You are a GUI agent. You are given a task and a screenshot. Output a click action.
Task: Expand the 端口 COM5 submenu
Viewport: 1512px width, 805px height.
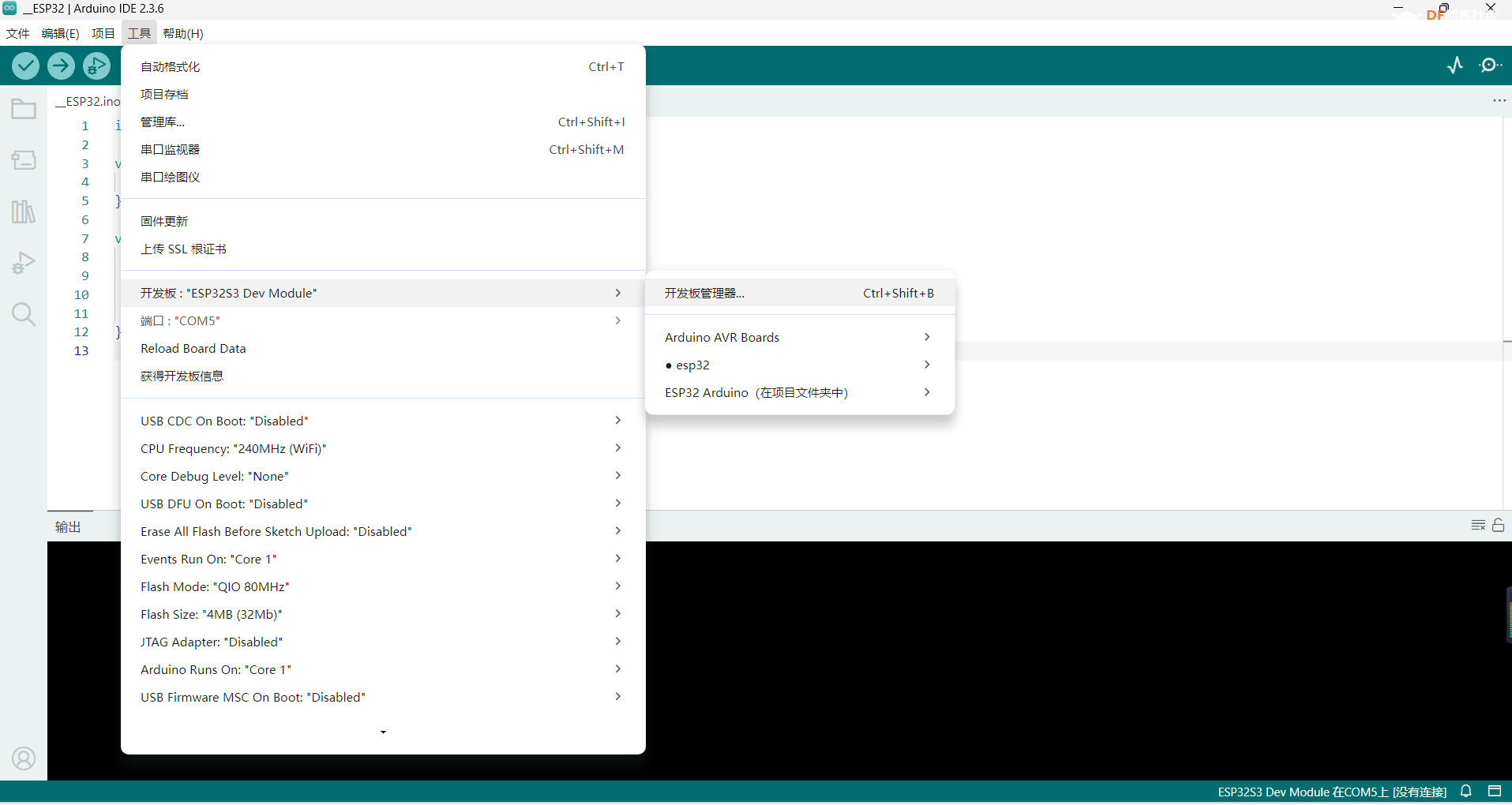coord(383,321)
